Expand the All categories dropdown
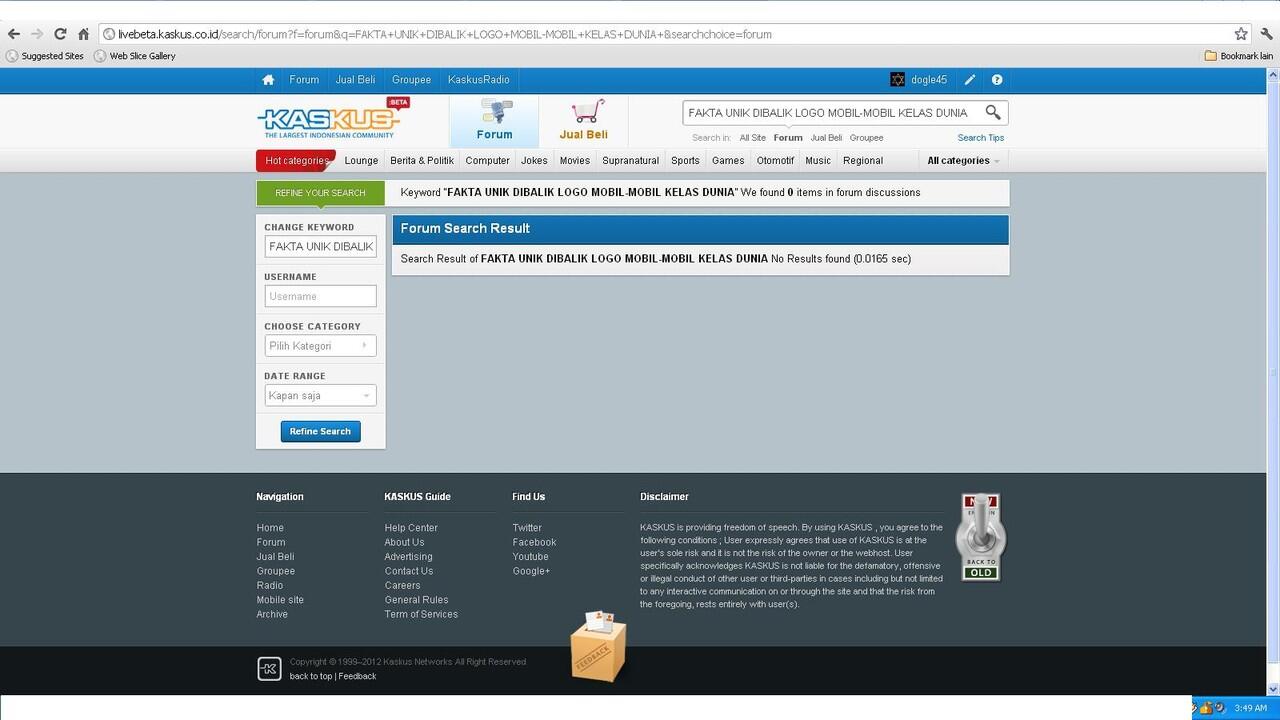Image resolution: width=1280 pixels, height=720 pixels. click(963, 160)
